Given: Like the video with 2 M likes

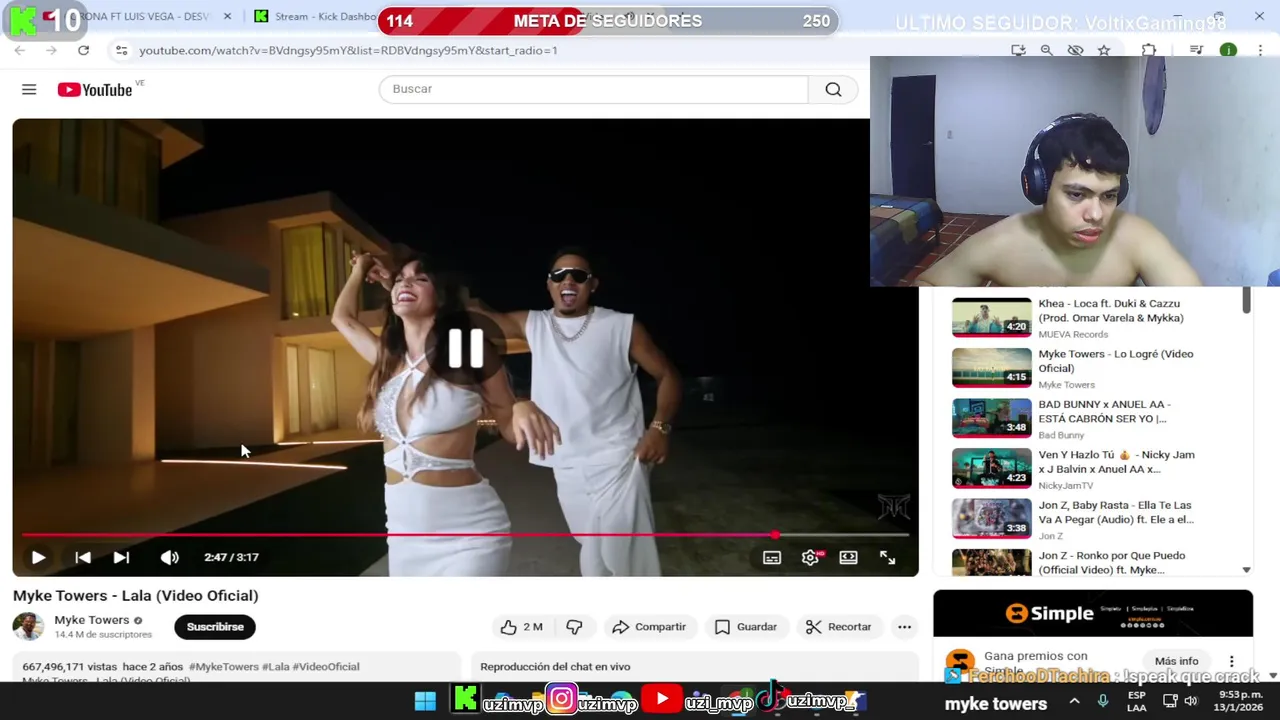Looking at the screenshot, I should click(x=521, y=627).
